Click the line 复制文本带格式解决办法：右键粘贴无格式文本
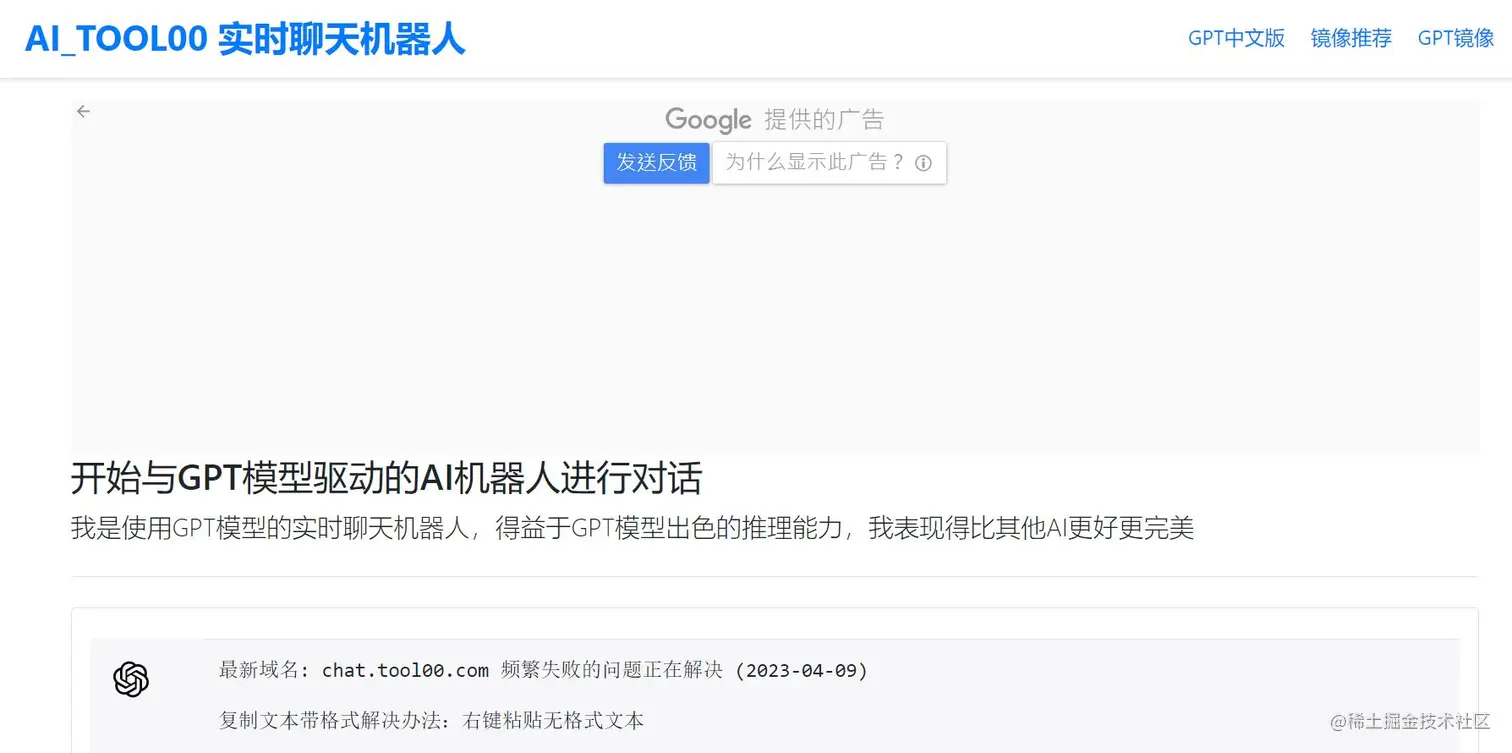1512x753 pixels. click(x=431, y=720)
